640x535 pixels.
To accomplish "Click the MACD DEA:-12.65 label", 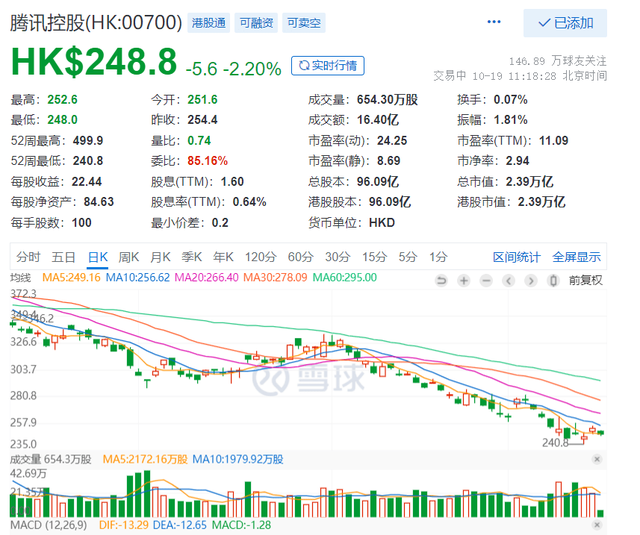I will click(x=180, y=525).
